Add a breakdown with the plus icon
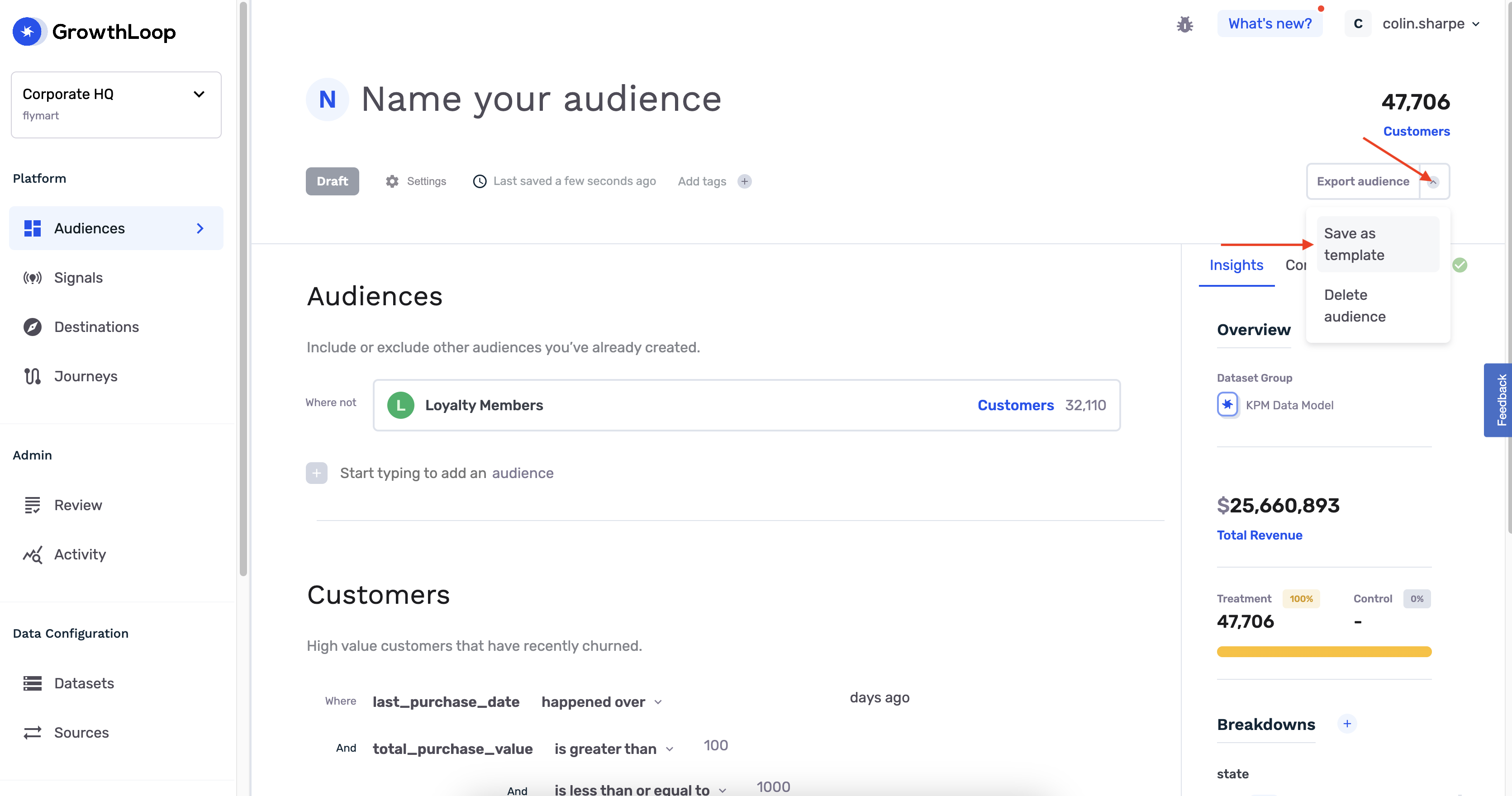The image size is (1512, 796). pyautogui.click(x=1347, y=724)
